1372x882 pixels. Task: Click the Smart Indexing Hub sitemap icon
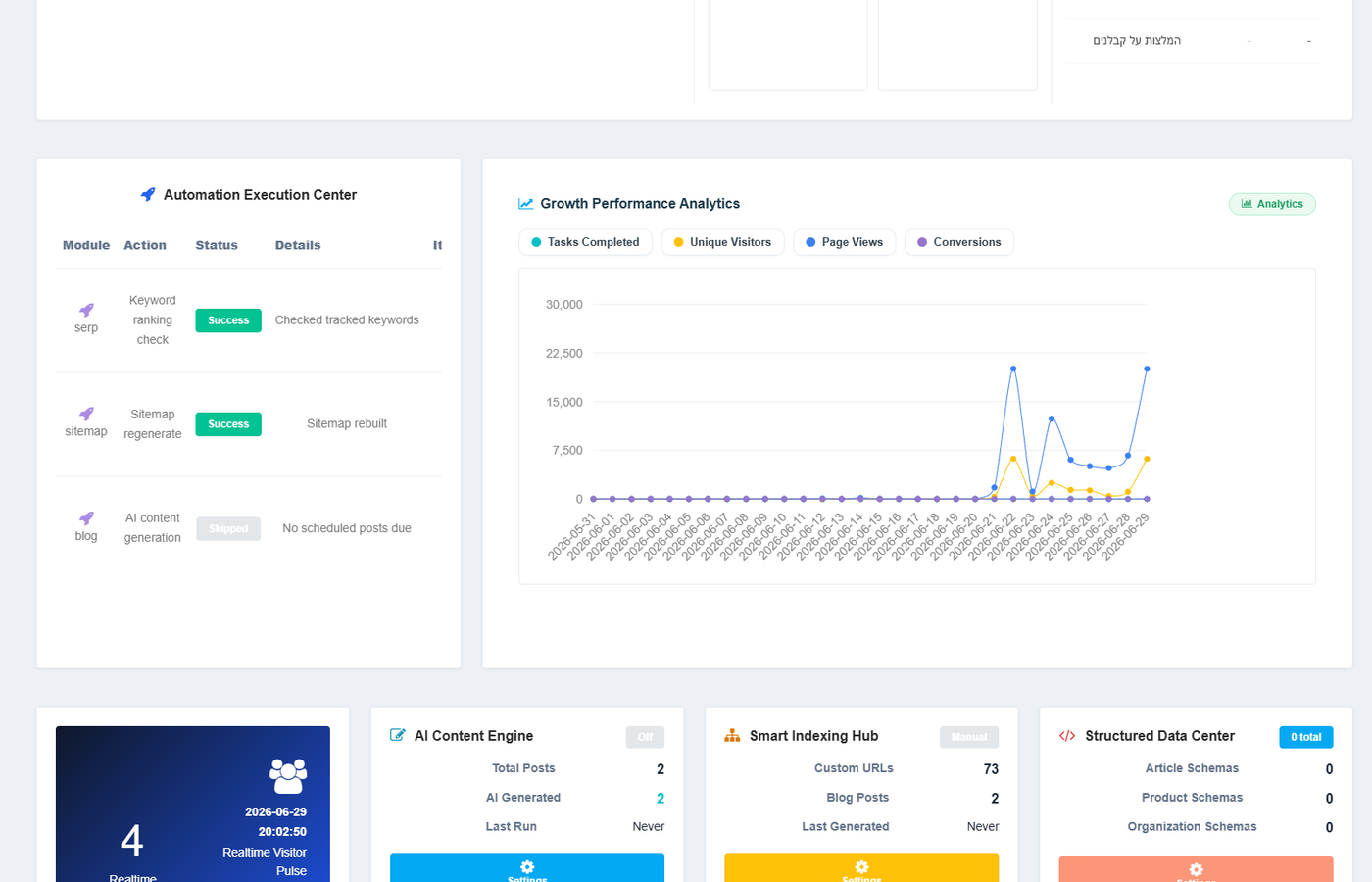(x=732, y=735)
